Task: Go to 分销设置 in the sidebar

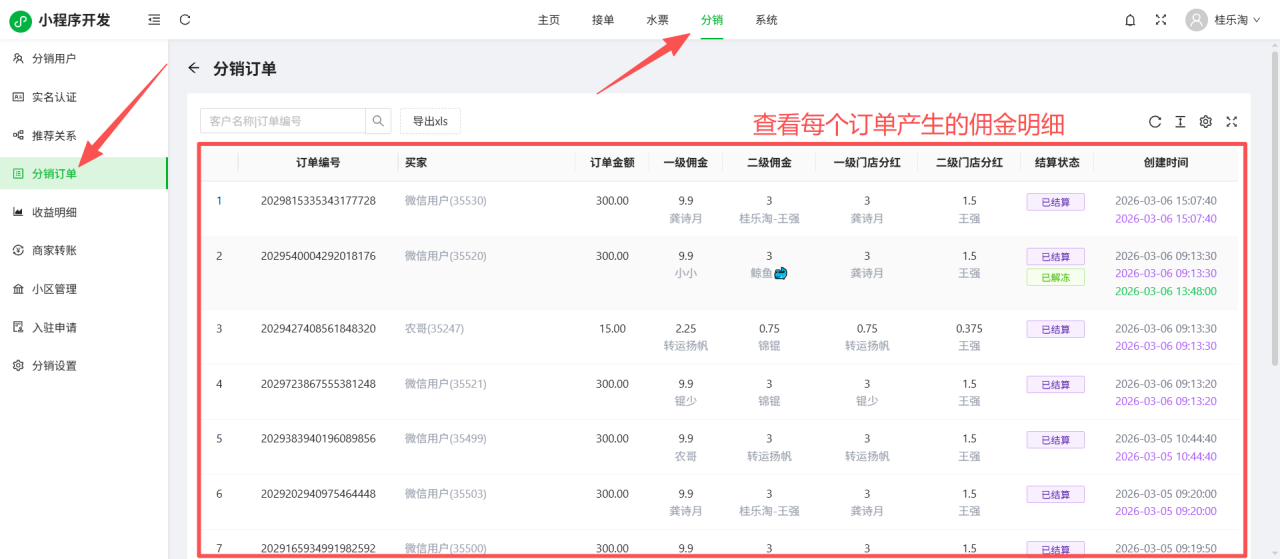Action: tap(54, 366)
